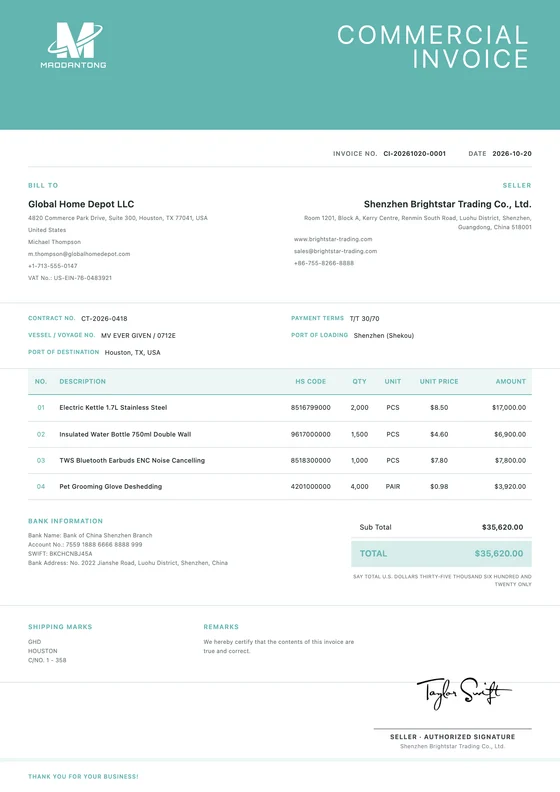This screenshot has height=792, width=560.
Task: Select vessel MV EVER GIVEN / 0712E
Action: click(x=138, y=335)
